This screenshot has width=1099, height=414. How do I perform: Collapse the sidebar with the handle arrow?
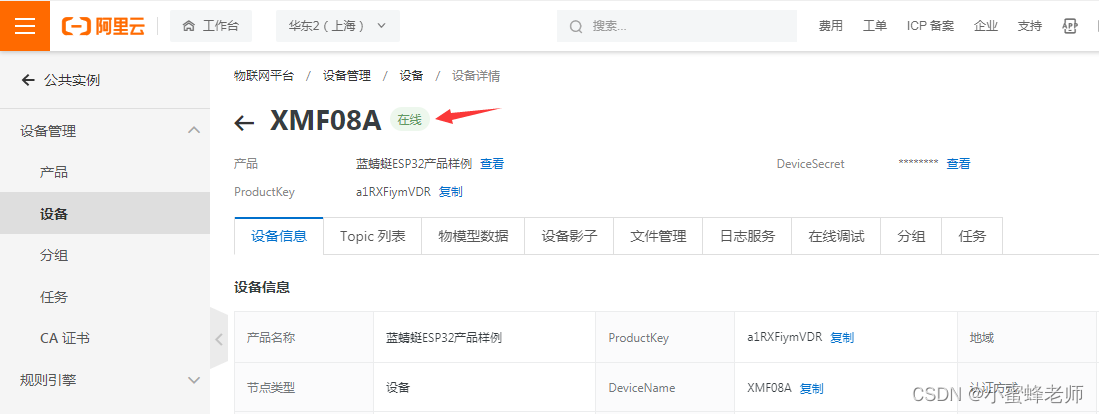pyautogui.click(x=219, y=339)
